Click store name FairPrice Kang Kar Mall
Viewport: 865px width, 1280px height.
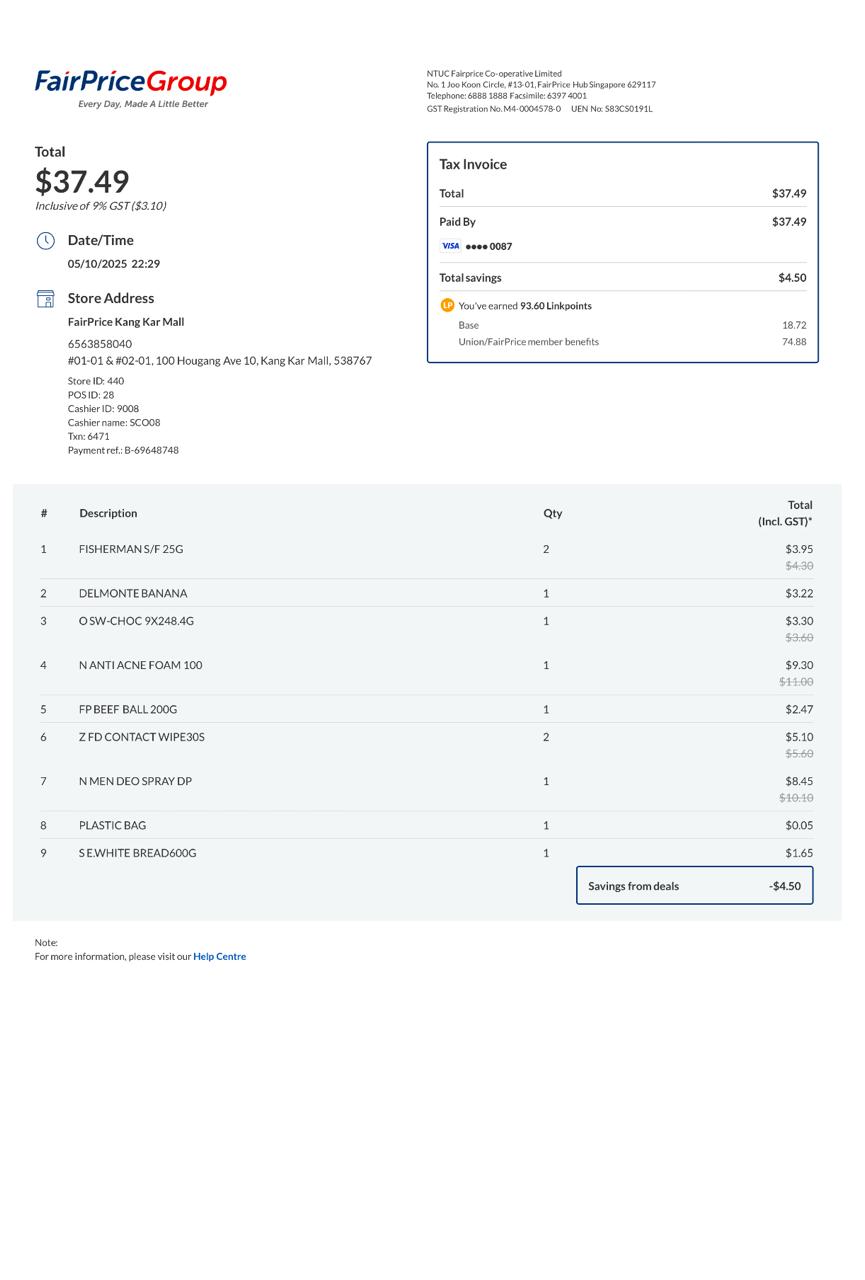126,322
